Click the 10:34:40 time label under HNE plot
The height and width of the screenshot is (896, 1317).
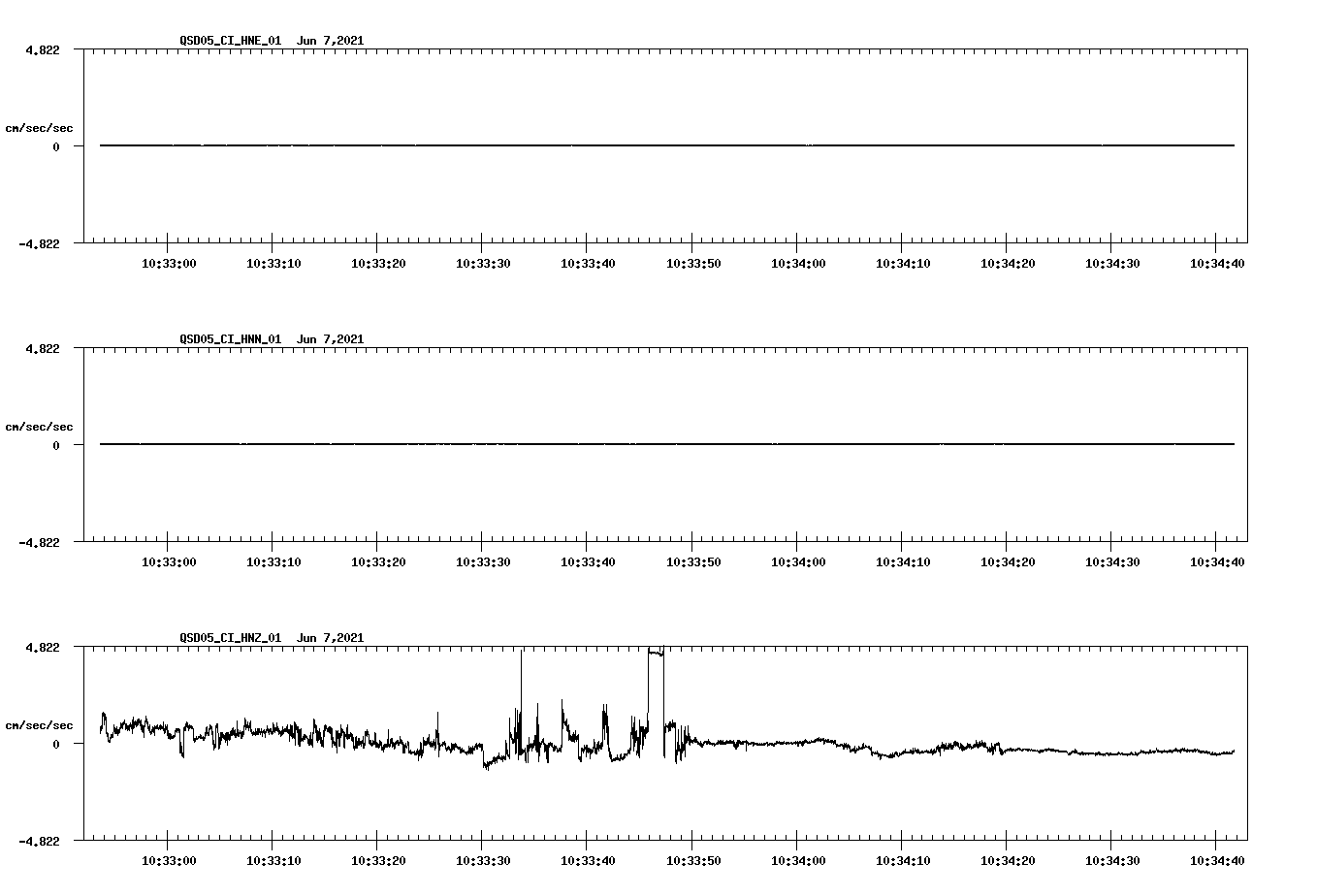pyautogui.click(x=1217, y=263)
